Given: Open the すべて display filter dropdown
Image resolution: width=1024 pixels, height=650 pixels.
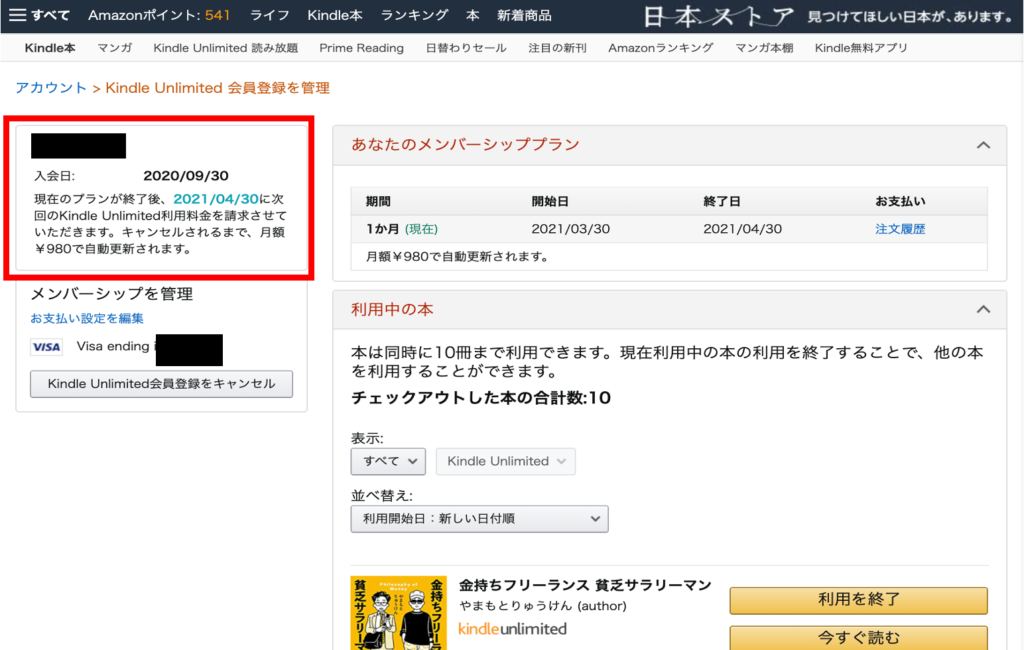Looking at the screenshot, I should [x=388, y=461].
